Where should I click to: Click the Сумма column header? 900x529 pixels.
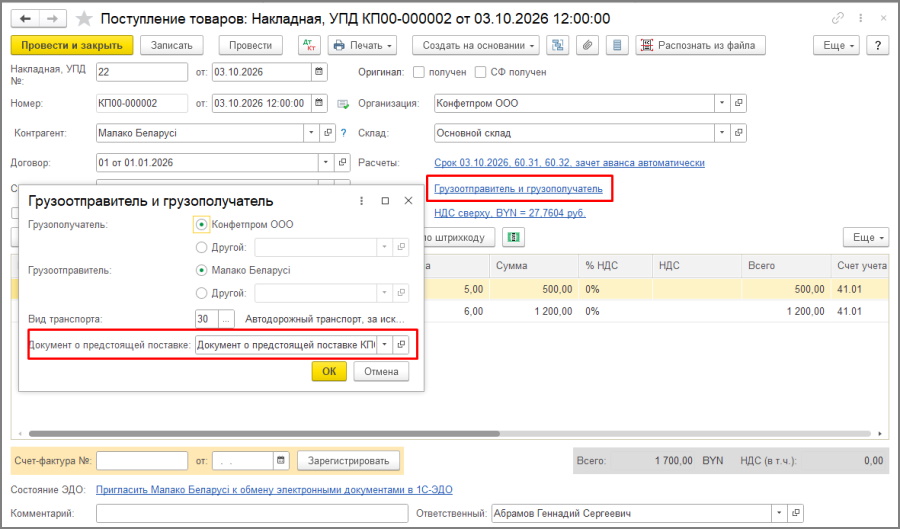click(x=534, y=266)
